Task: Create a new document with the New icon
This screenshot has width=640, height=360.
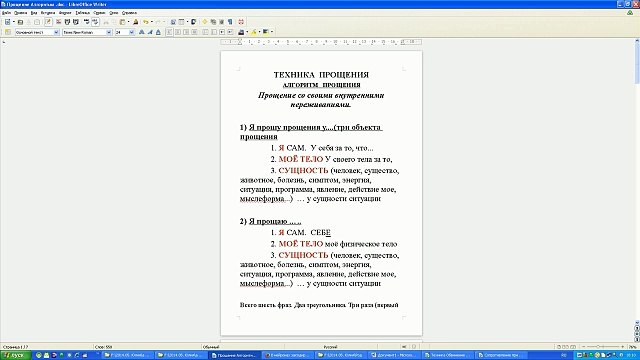Action: (x=7, y=22)
